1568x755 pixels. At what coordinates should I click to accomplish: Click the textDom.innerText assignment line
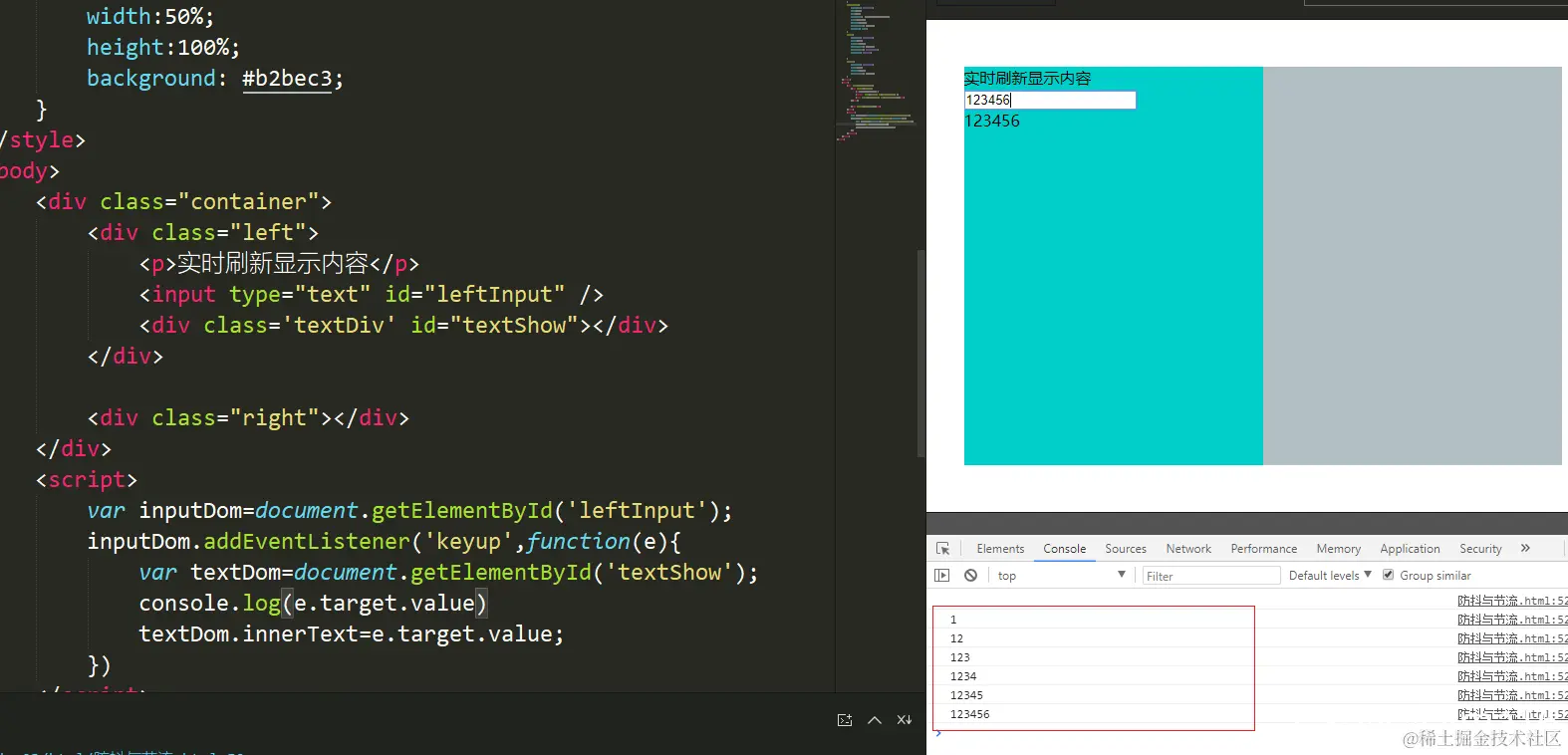pos(352,633)
